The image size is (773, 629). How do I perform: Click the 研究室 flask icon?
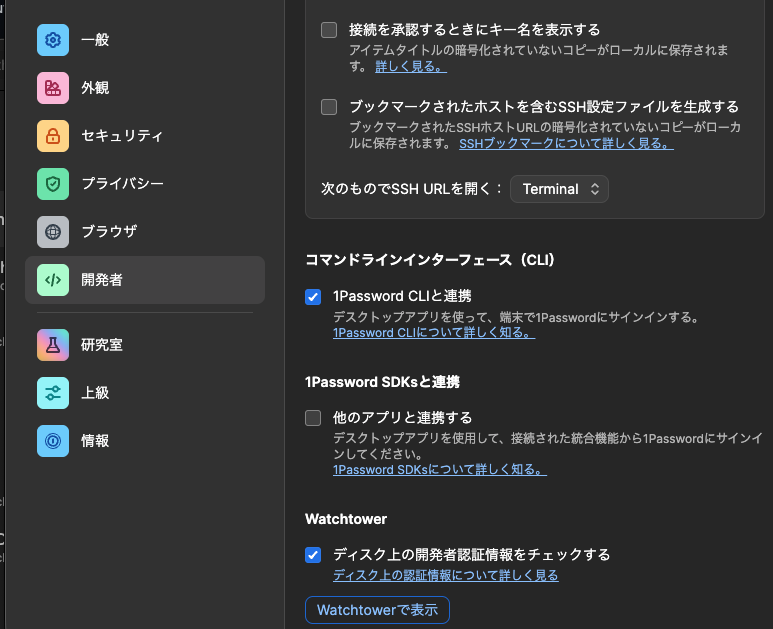tap(53, 345)
